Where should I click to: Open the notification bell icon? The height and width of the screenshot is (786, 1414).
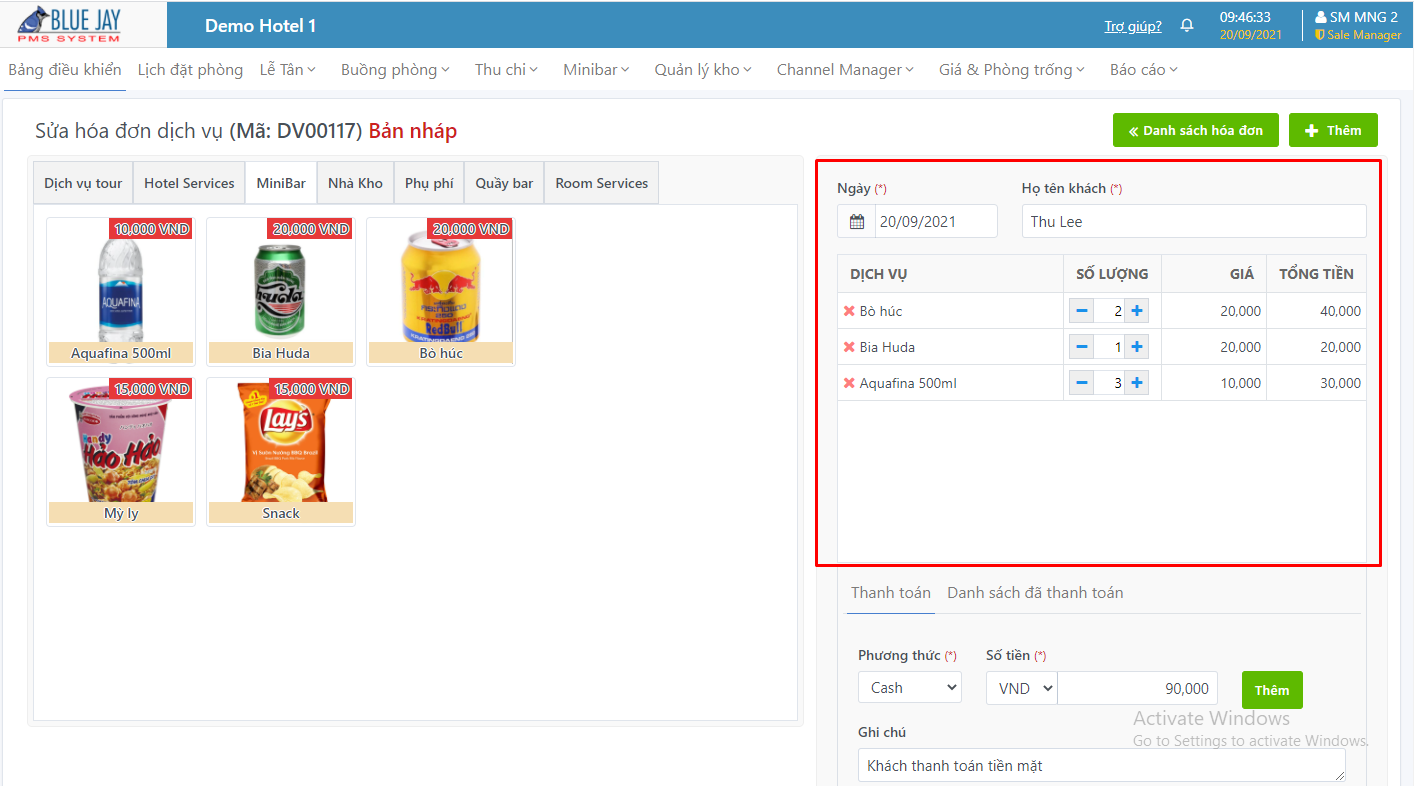(x=1187, y=26)
